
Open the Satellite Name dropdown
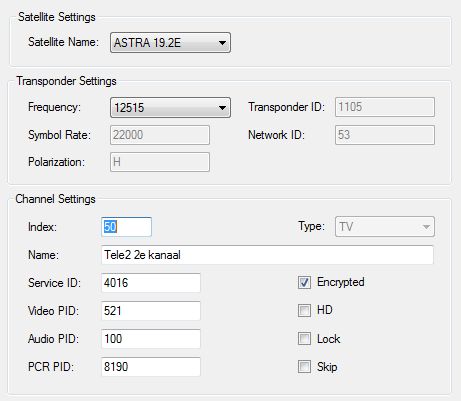tap(170, 43)
